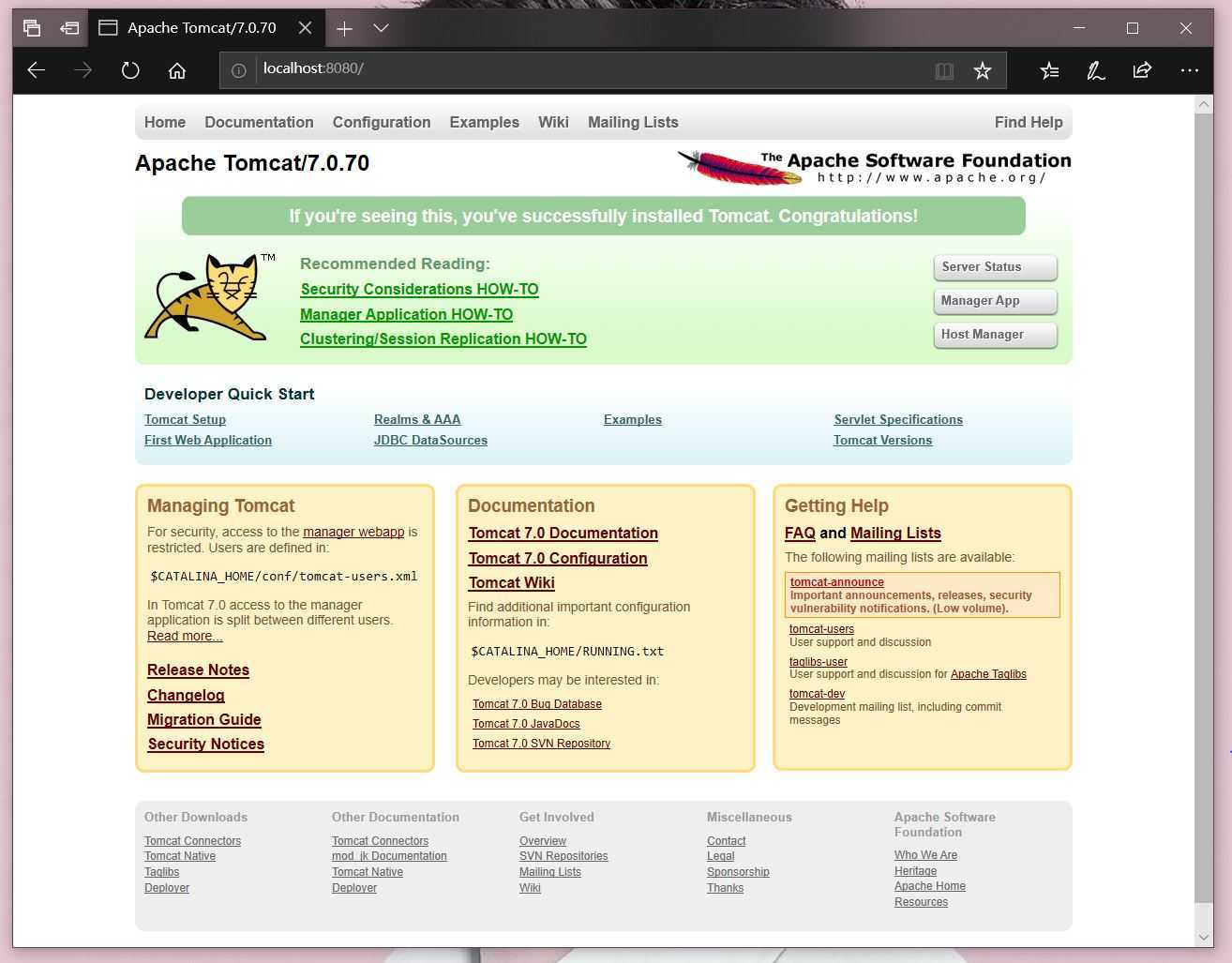
Task: Open Mailing Lists in the top navigation
Action: (633, 123)
